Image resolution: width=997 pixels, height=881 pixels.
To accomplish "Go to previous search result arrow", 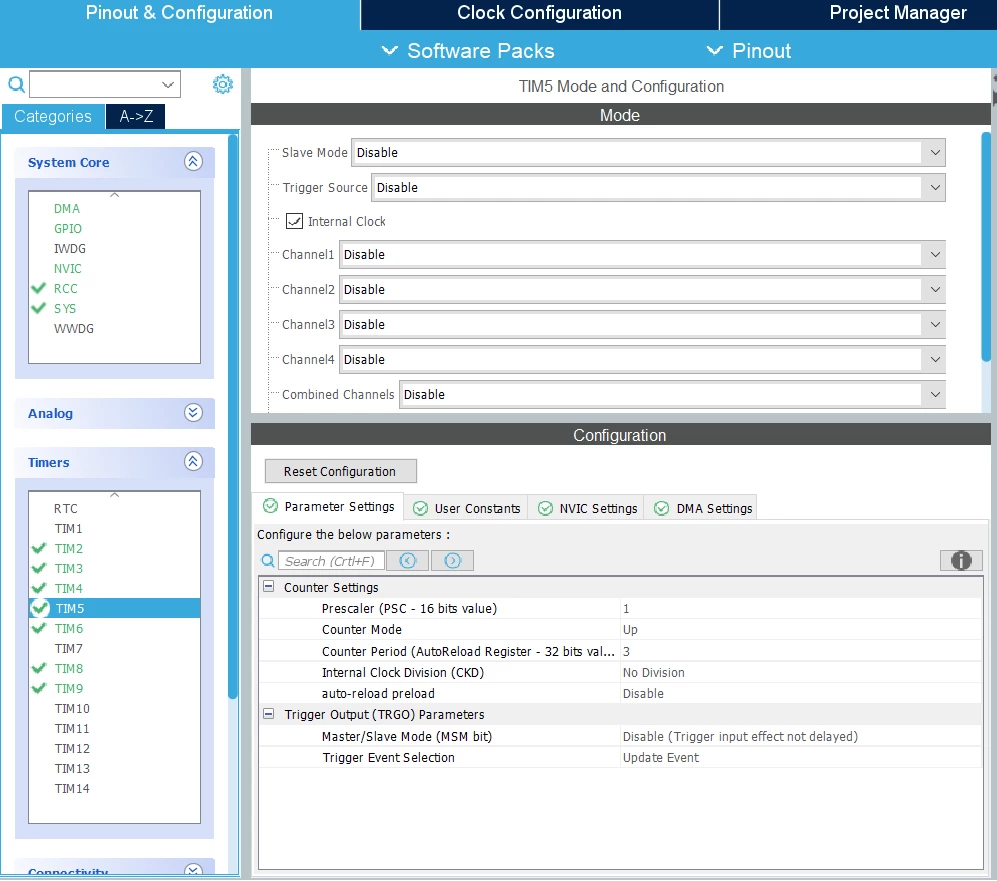I will click(x=408, y=560).
